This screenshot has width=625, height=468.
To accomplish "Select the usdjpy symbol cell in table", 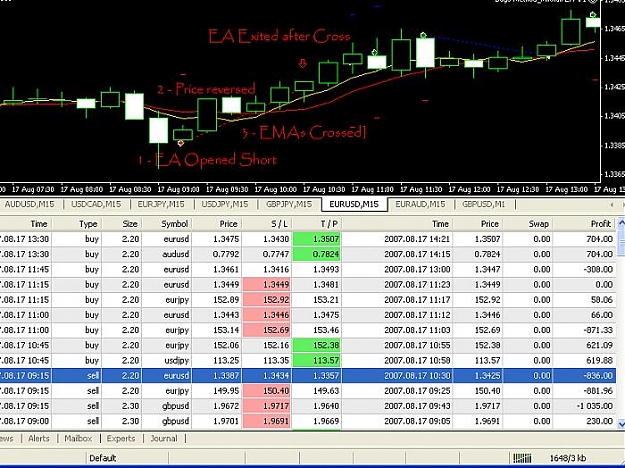I will (177, 360).
